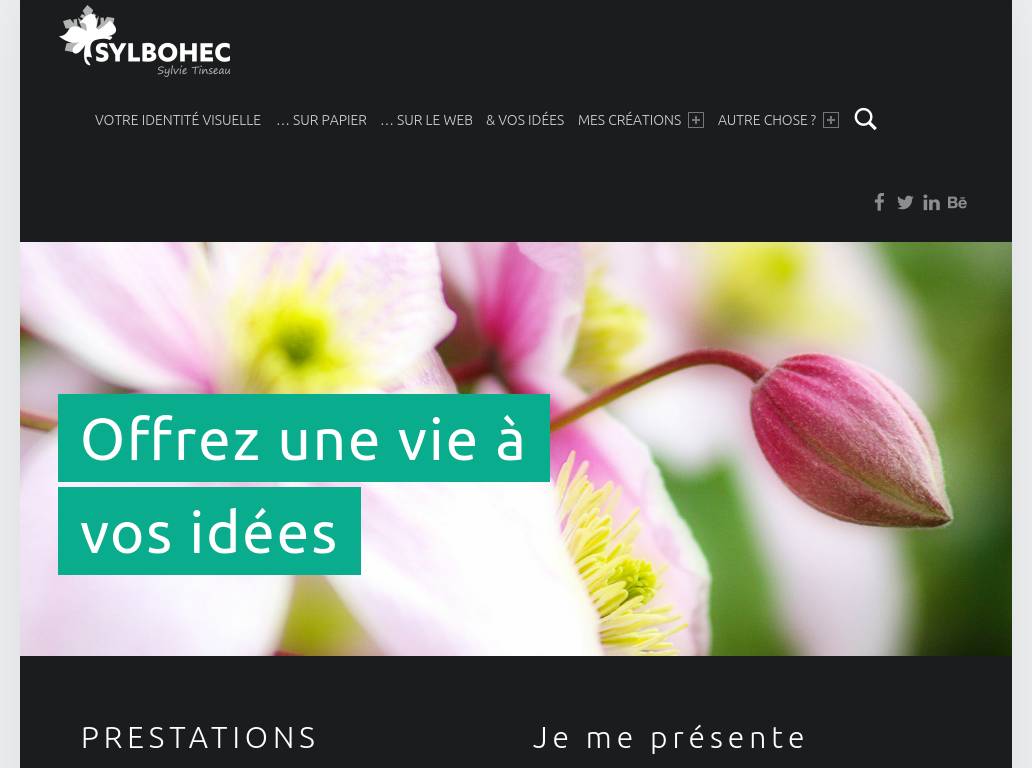Click the vos idées caption box
Viewport: 1032px width, 768px height.
coord(209,531)
